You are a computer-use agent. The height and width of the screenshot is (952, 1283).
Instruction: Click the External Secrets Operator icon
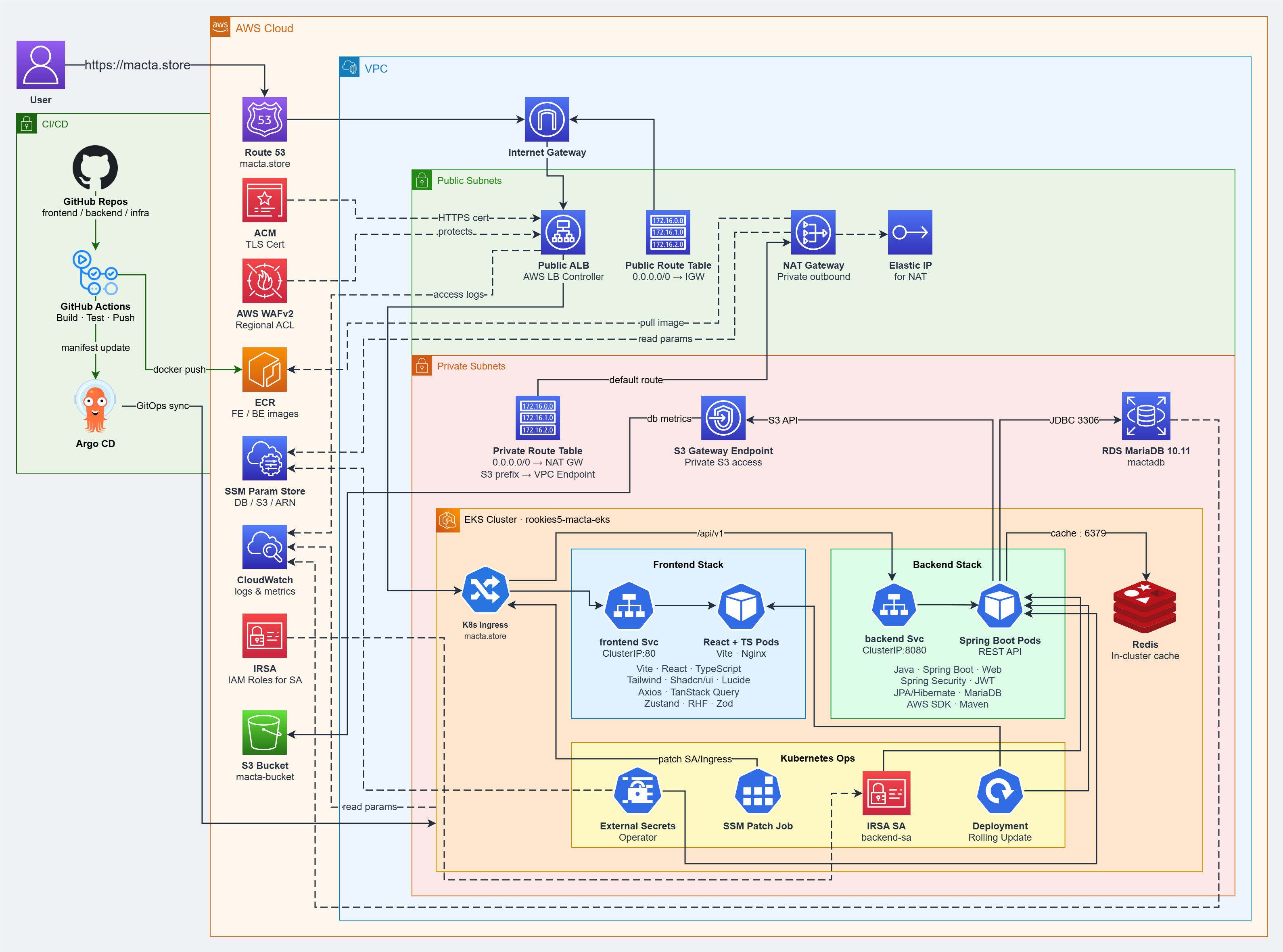coord(637,791)
